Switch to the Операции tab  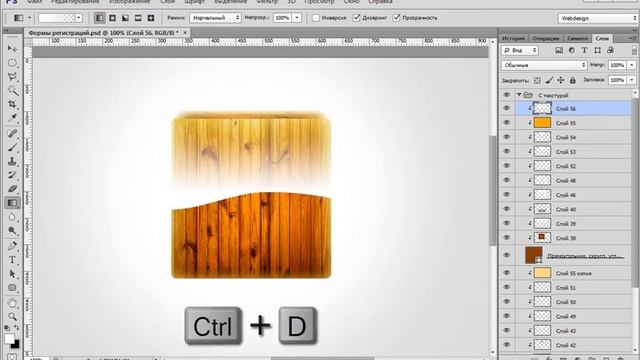tap(545, 38)
